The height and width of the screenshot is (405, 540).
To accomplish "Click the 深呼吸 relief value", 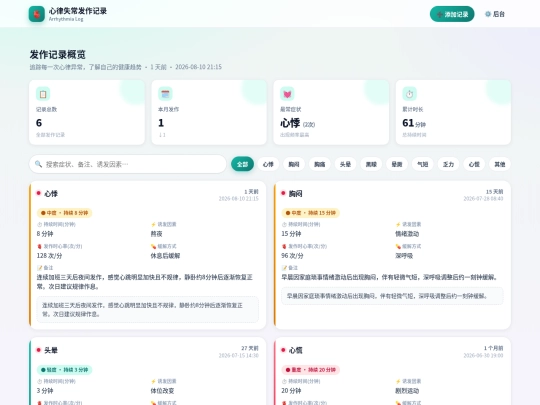I will (x=404, y=256).
